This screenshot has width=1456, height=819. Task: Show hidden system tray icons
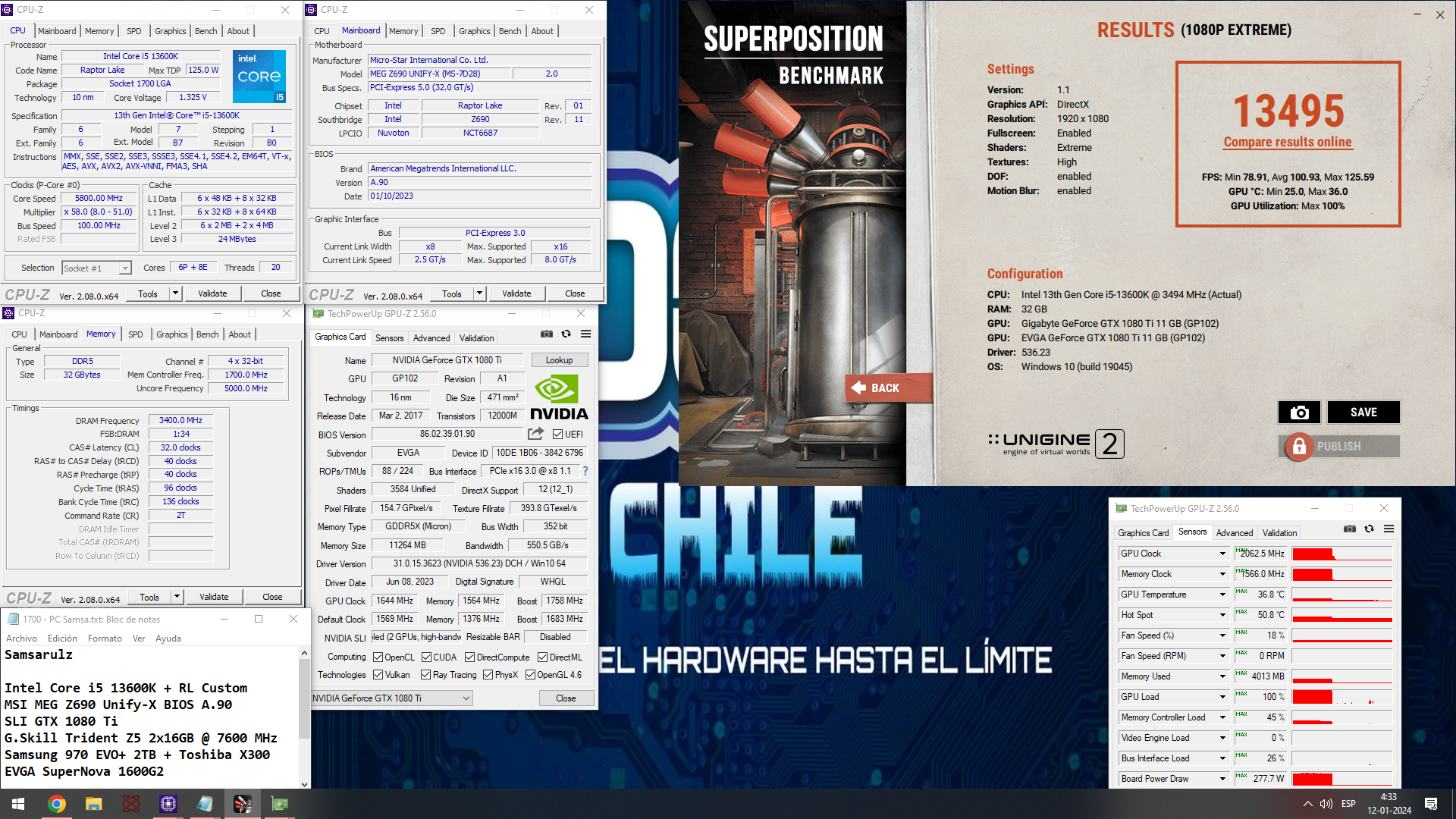pyautogui.click(x=1307, y=804)
